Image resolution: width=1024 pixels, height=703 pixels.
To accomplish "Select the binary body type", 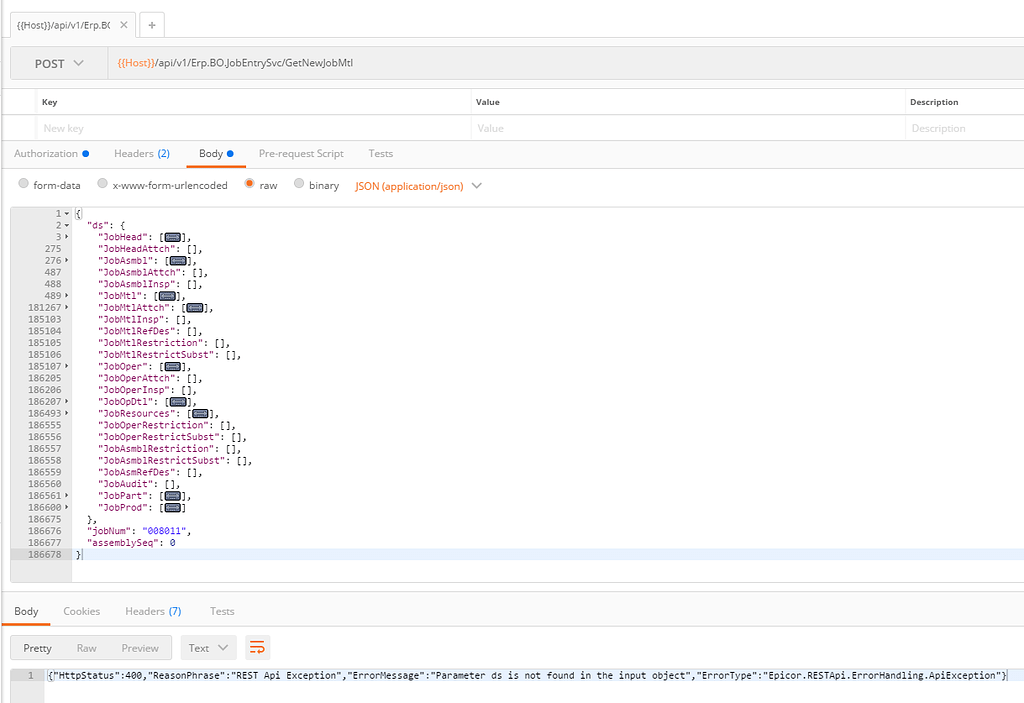I will 298,185.
